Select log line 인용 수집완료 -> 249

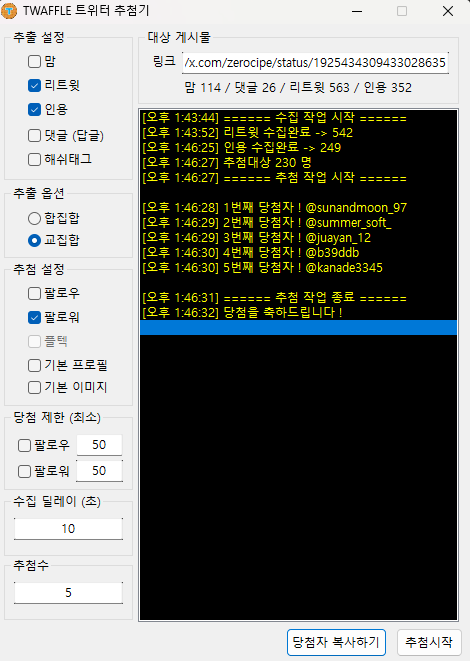pos(298,148)
